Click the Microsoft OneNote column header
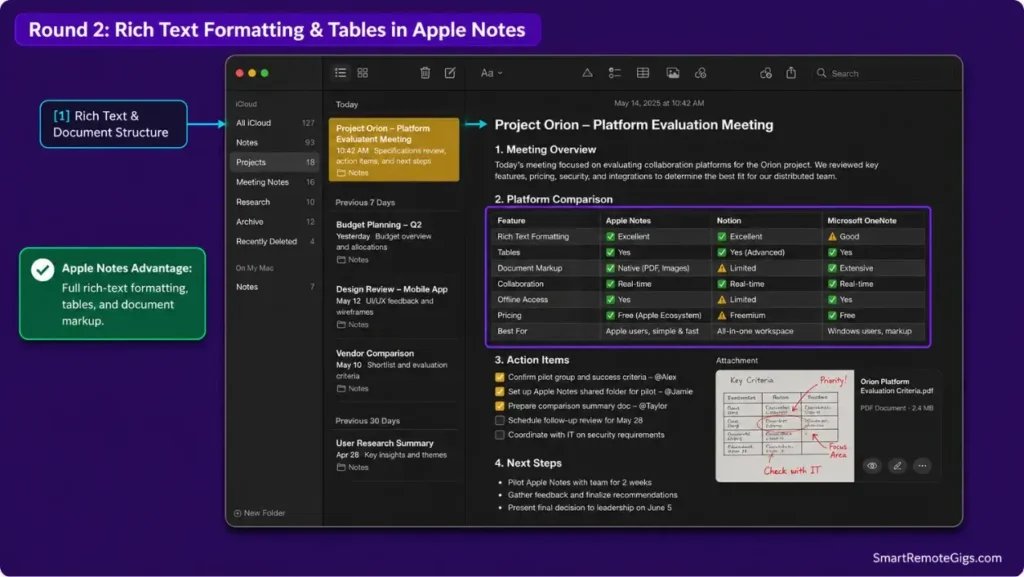Image resolution: width=1024 pixels, height=577 pixels. (x=861, y=221)
